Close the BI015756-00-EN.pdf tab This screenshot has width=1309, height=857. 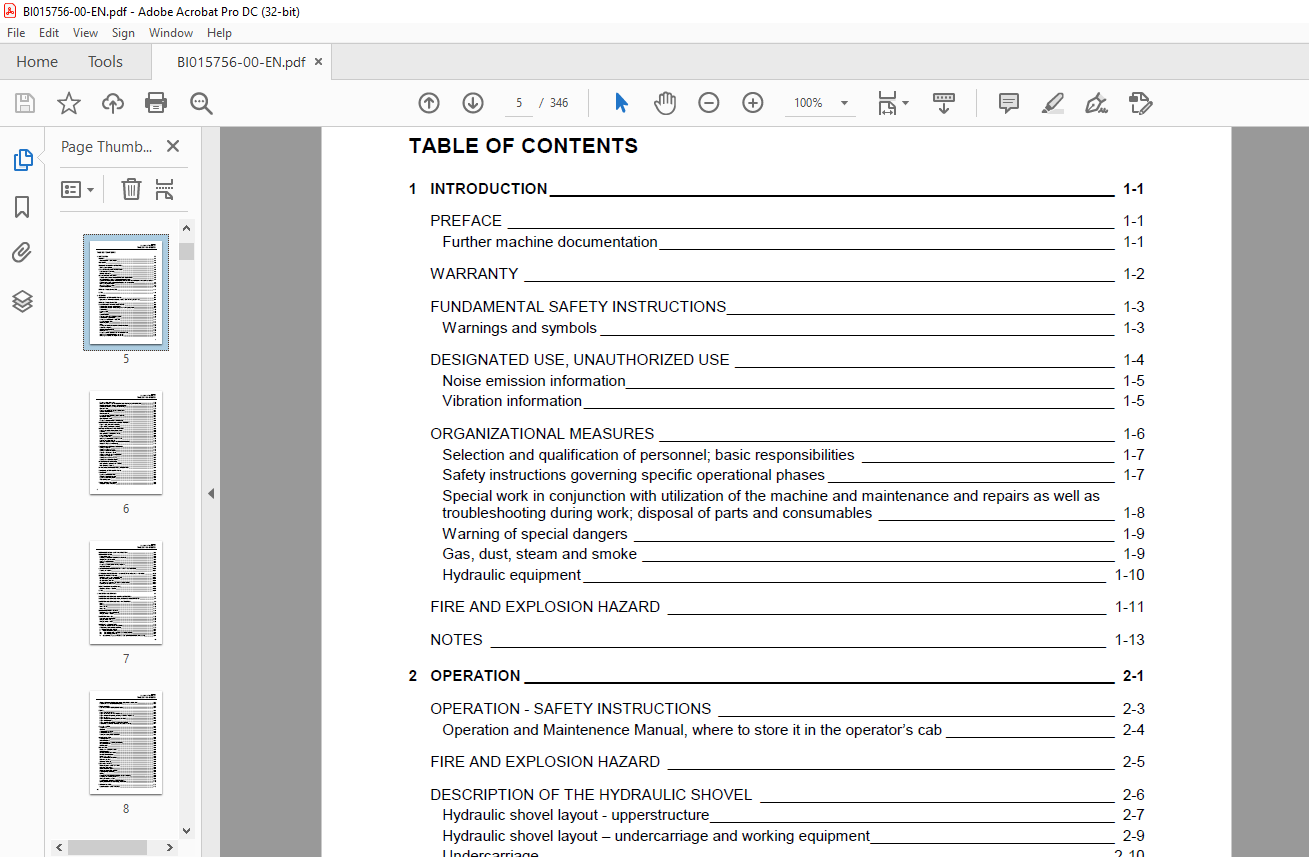tap(319, 62)
